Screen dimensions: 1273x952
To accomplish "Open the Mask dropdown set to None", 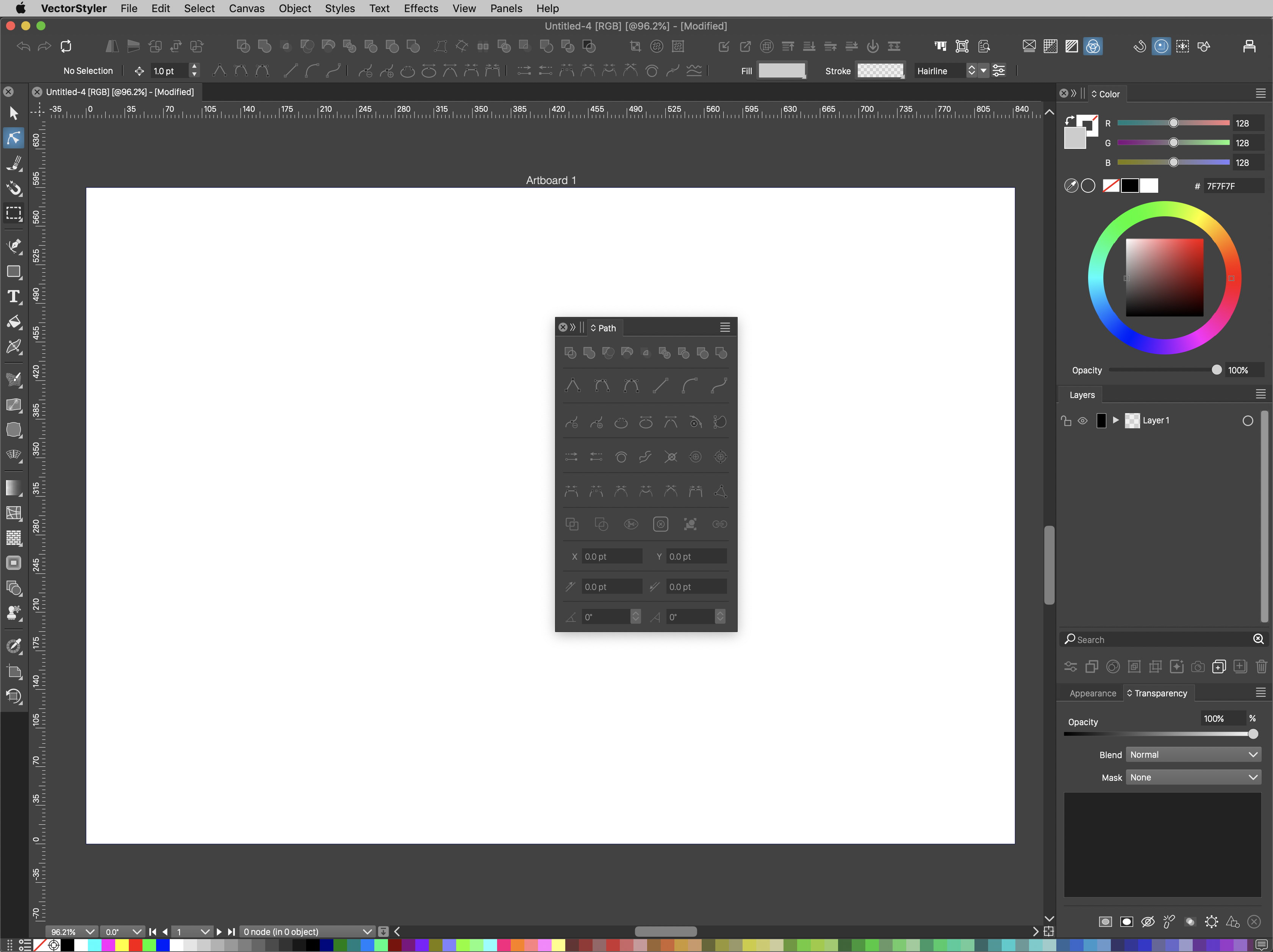I will (x=1193, y=778).
